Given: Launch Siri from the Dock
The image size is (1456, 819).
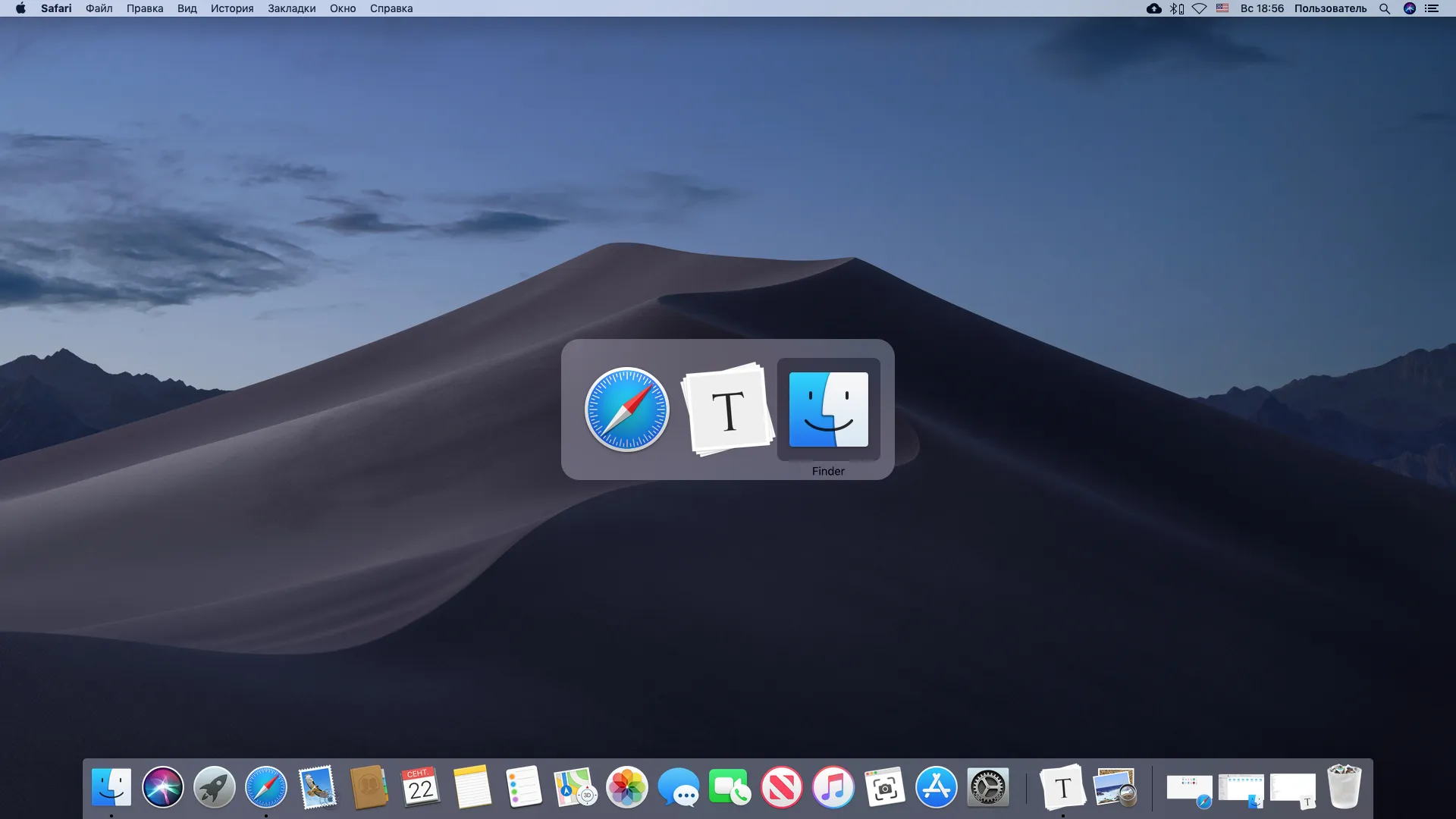Looking at the screenshot, I should tap(163, 787).
